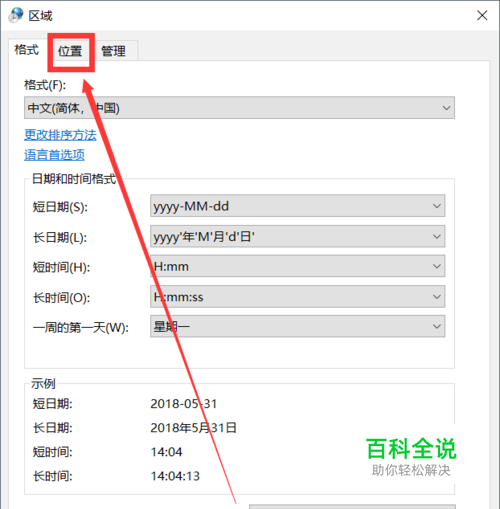Expand the 一周的第一天(W) dropdown

[x=297, y=326]
